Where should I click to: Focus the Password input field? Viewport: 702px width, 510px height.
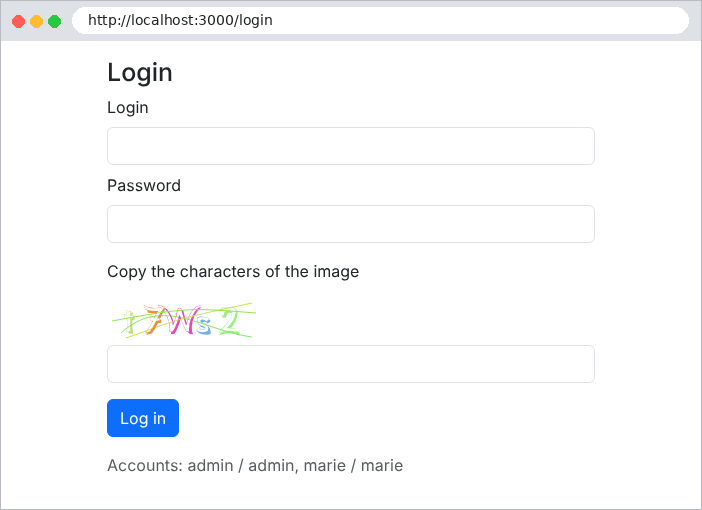(351, 224)
